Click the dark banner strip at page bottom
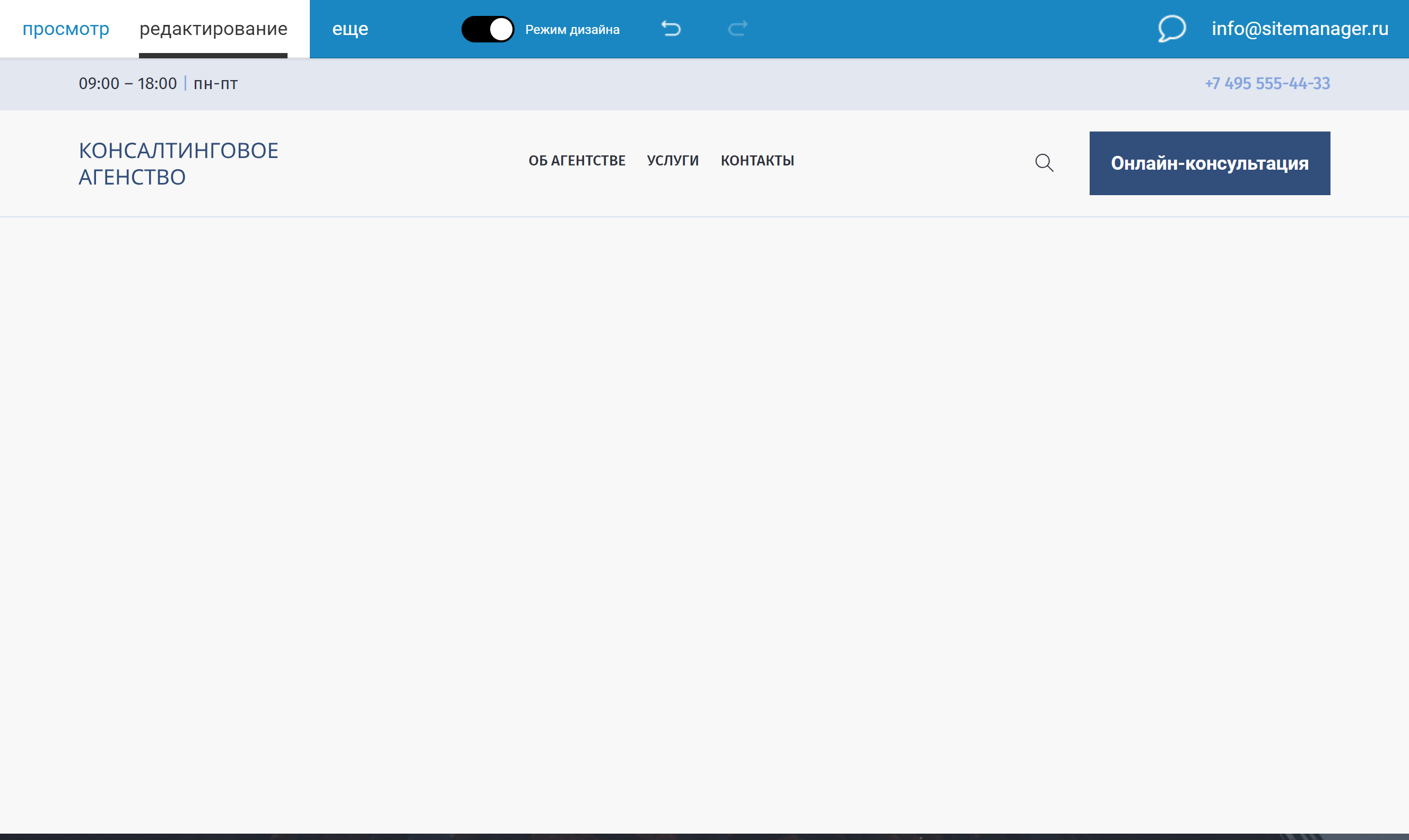 [704, 836]
